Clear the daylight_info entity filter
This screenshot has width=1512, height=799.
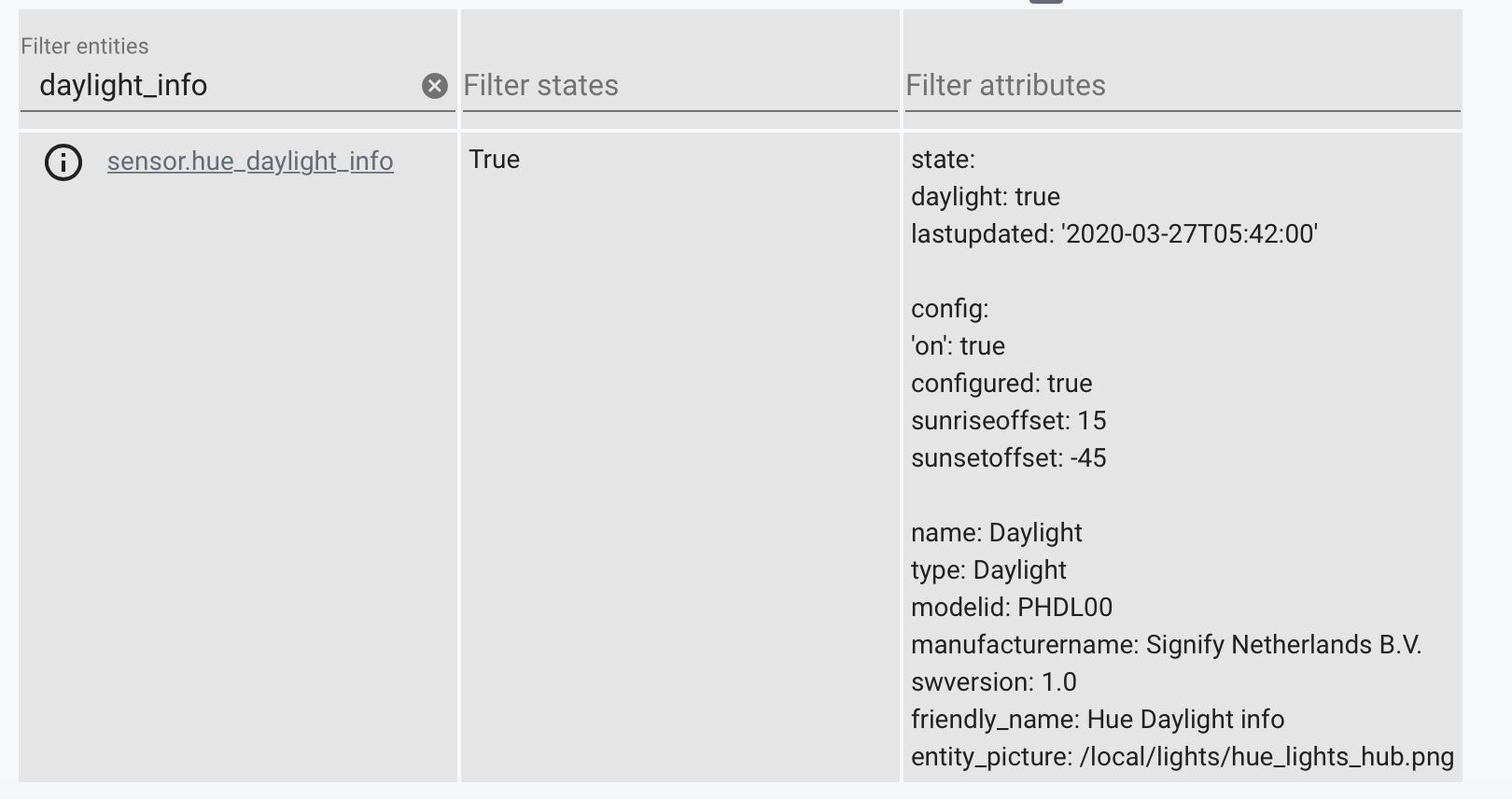click(434, 86)
